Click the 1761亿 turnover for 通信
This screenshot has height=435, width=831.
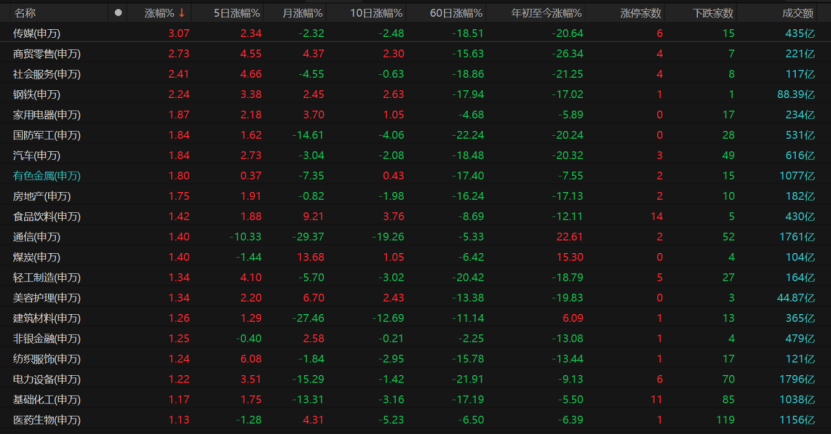pyautogui.click(x=797, y=237)
